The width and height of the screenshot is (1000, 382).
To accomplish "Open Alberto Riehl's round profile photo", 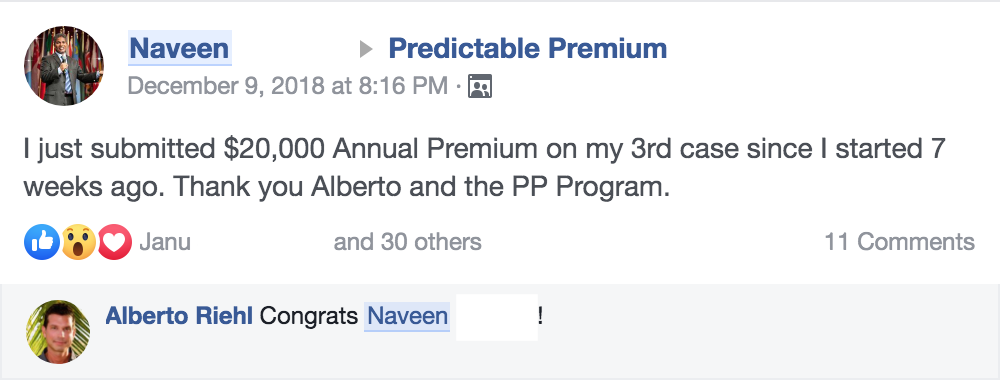I will [x=58, y=332].
